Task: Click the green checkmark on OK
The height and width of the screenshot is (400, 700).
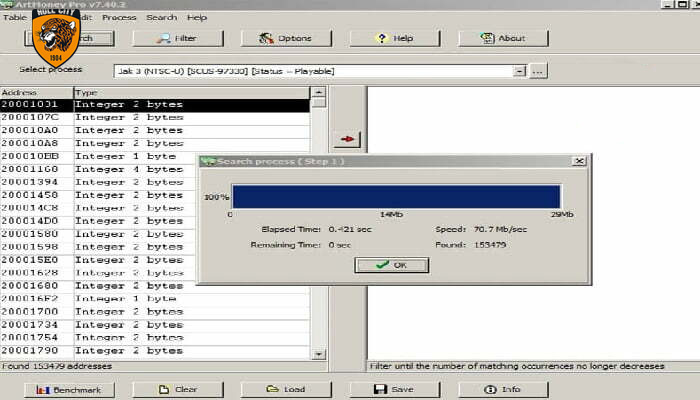Action: (x=383, y=265)
